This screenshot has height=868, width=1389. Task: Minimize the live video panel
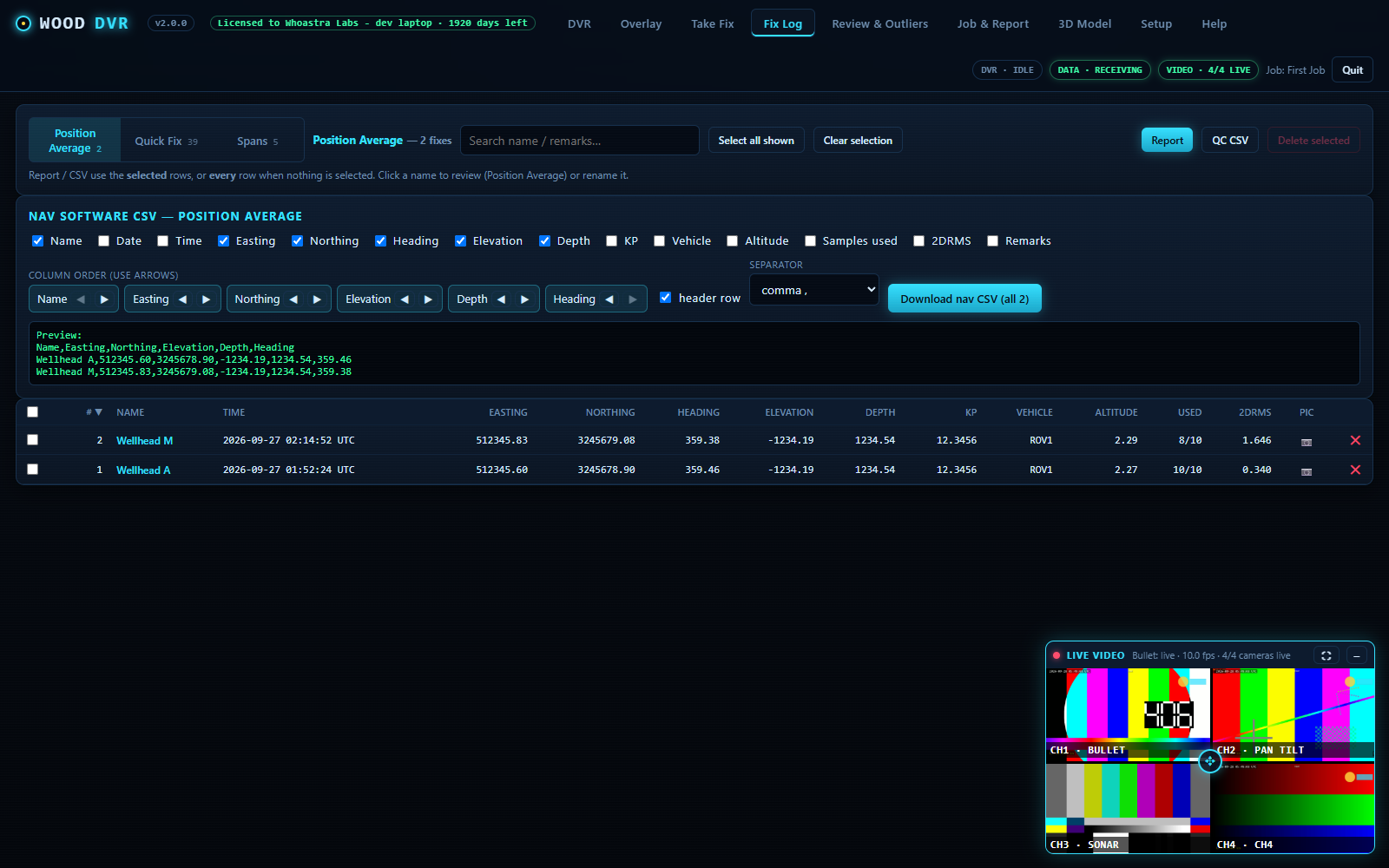pos(1357,656)
